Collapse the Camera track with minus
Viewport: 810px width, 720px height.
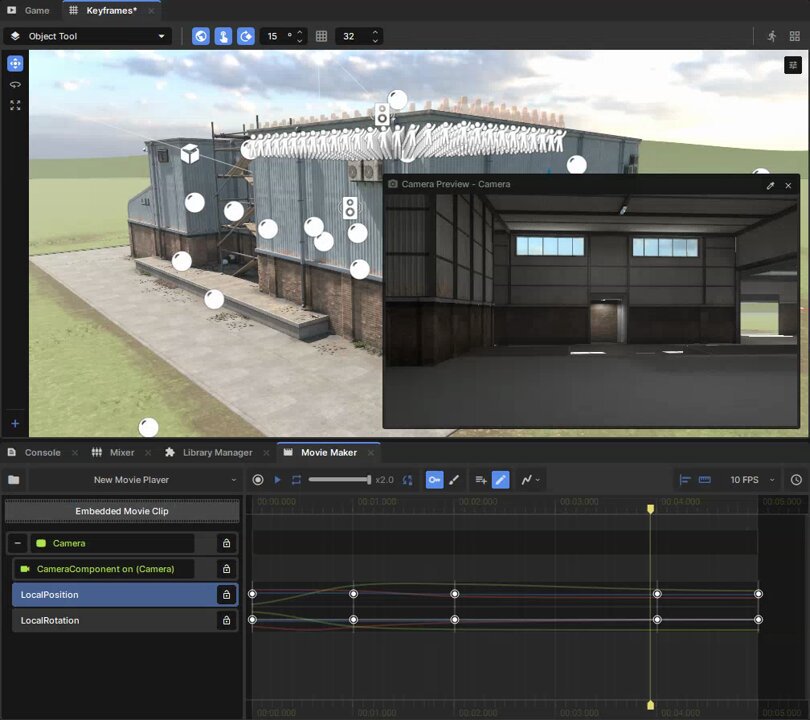coord(18,543)
